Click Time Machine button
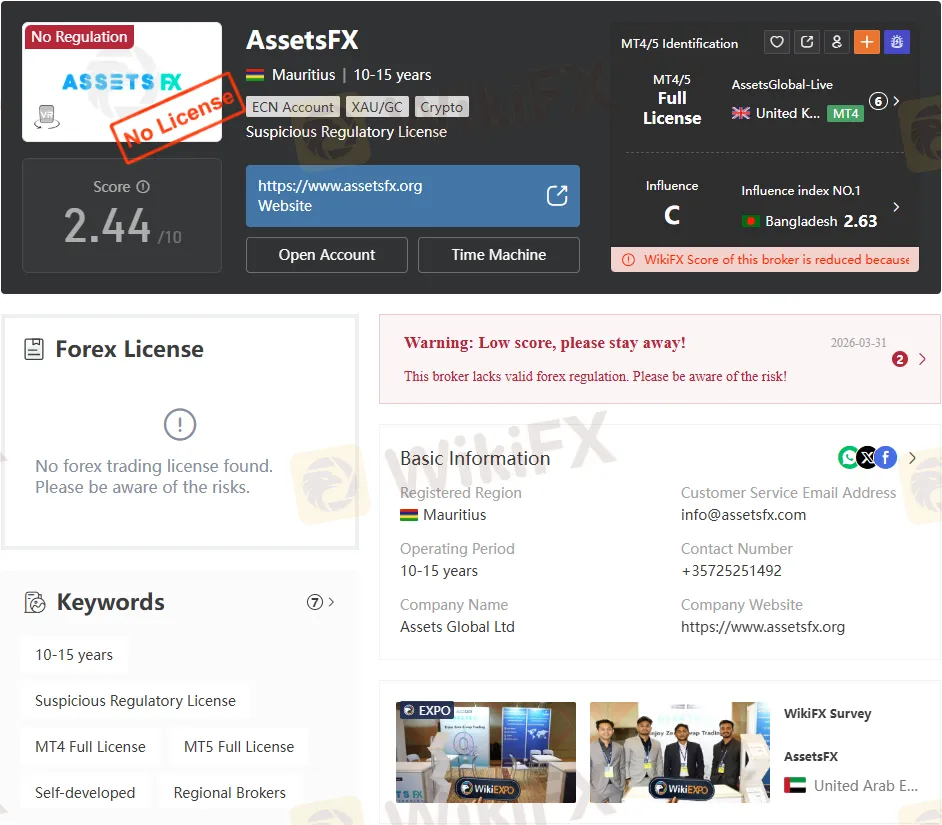 pyautogui.click(x=499, y=255)
